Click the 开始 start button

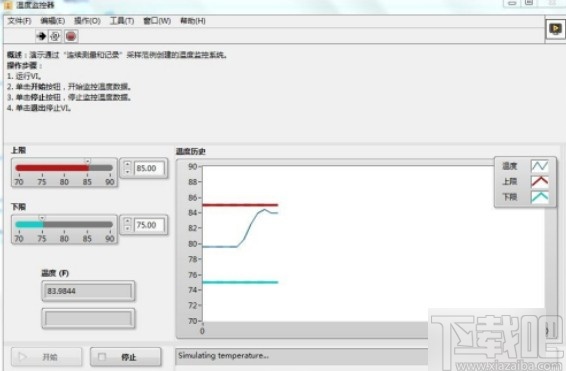(x=47, y=357)
